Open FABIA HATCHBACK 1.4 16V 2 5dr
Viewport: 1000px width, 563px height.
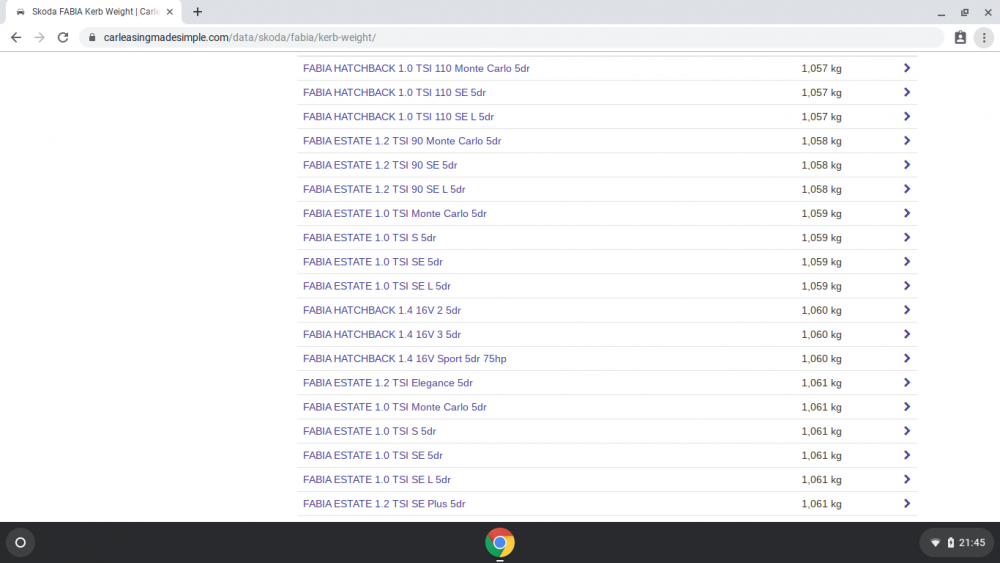tap(381, 311)
